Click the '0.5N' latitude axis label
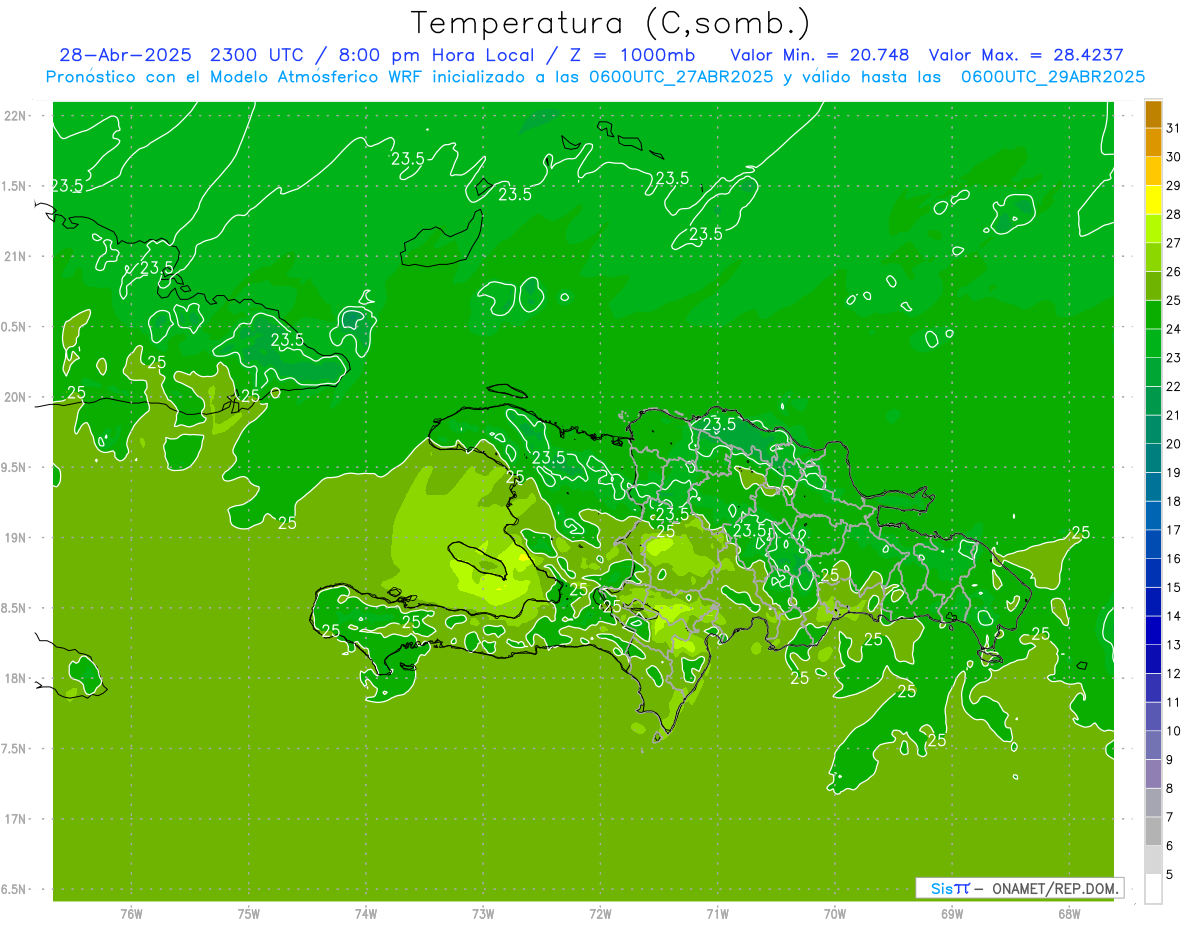Screen dimensions: 1200x927 point(14,327)
